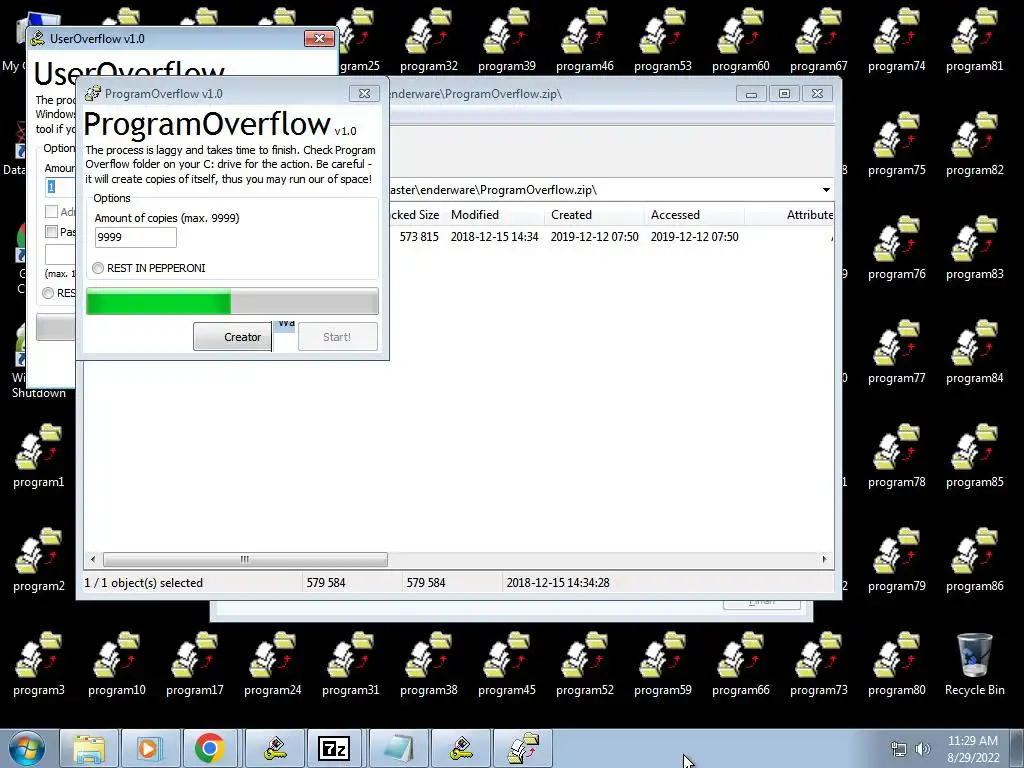
Task: Open the program46 desktop shortcut
Action: point(584,40)
